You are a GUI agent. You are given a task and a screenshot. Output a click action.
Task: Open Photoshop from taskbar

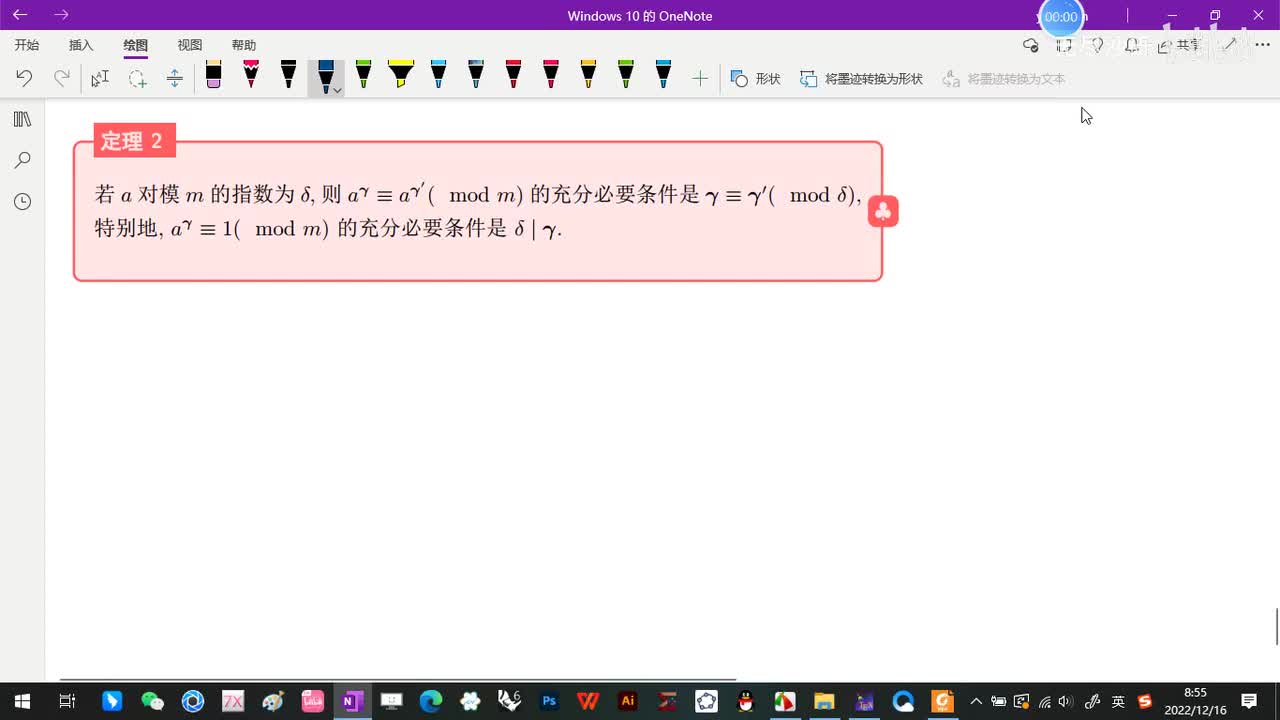pyautogui.click(x=549, y=702)
